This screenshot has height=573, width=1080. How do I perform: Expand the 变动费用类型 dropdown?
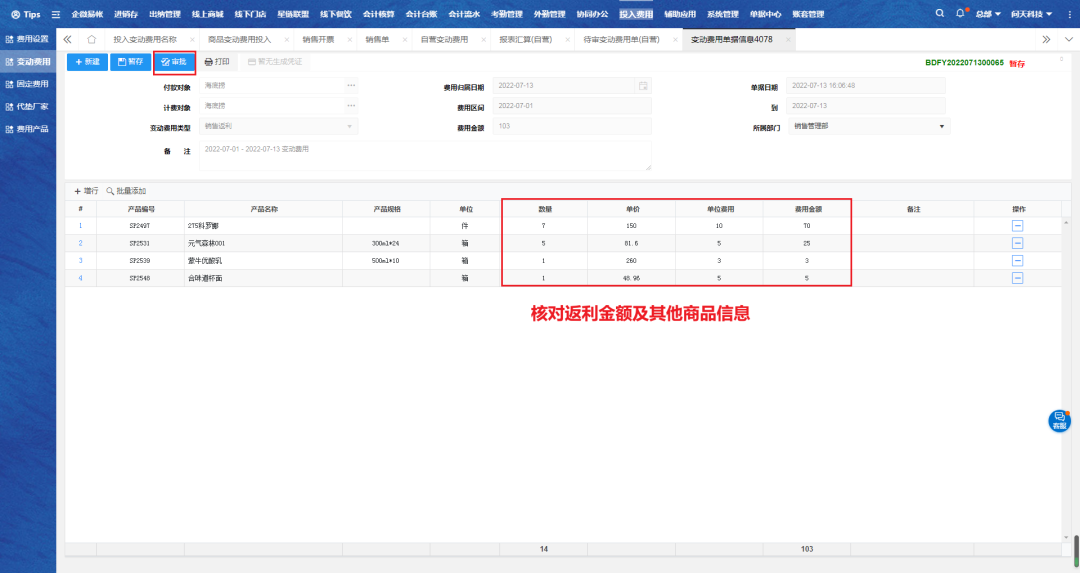[349, 127]
